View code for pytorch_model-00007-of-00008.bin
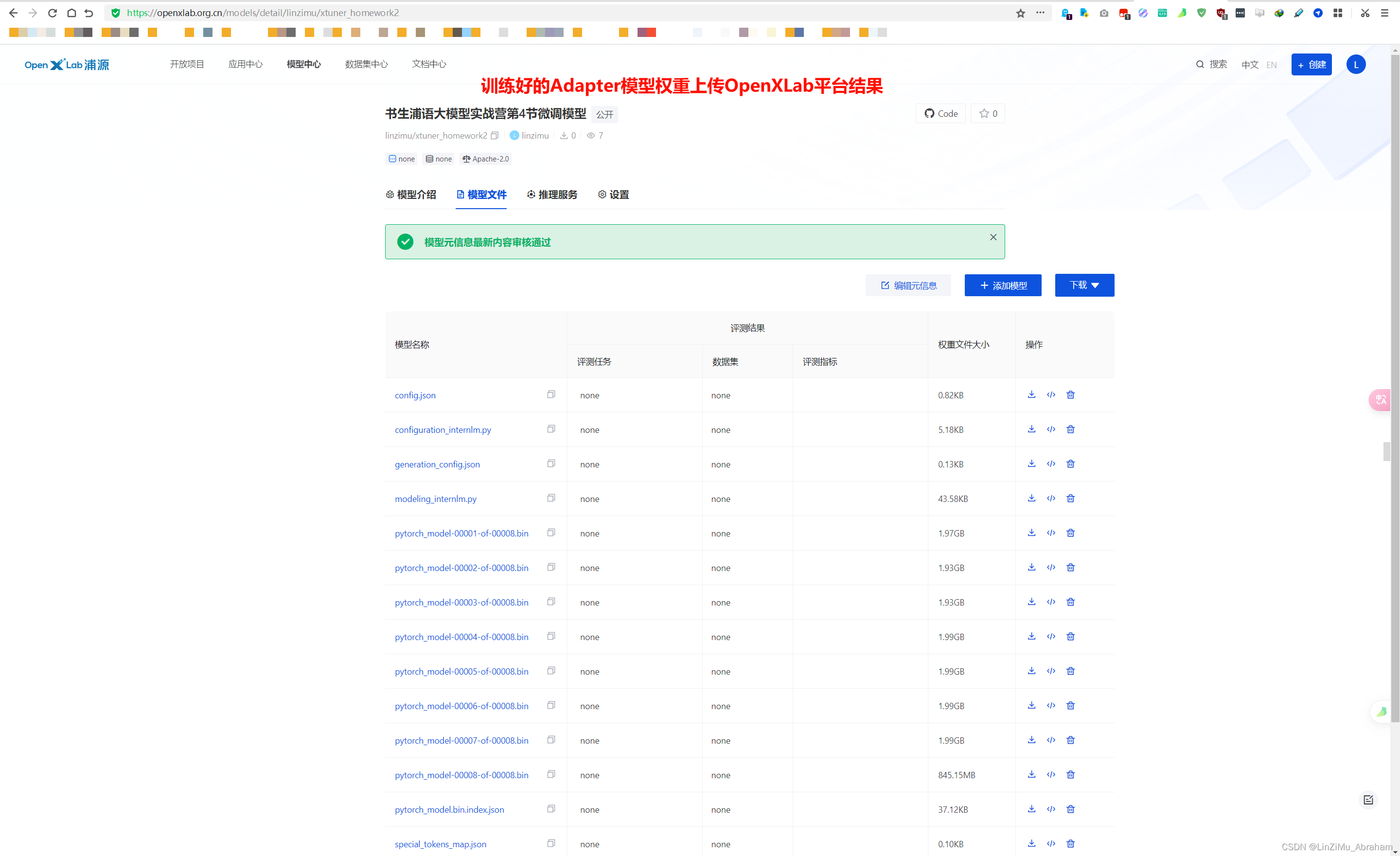The height and width of the screenshot is (856, 1400). tap(1051, 740)
